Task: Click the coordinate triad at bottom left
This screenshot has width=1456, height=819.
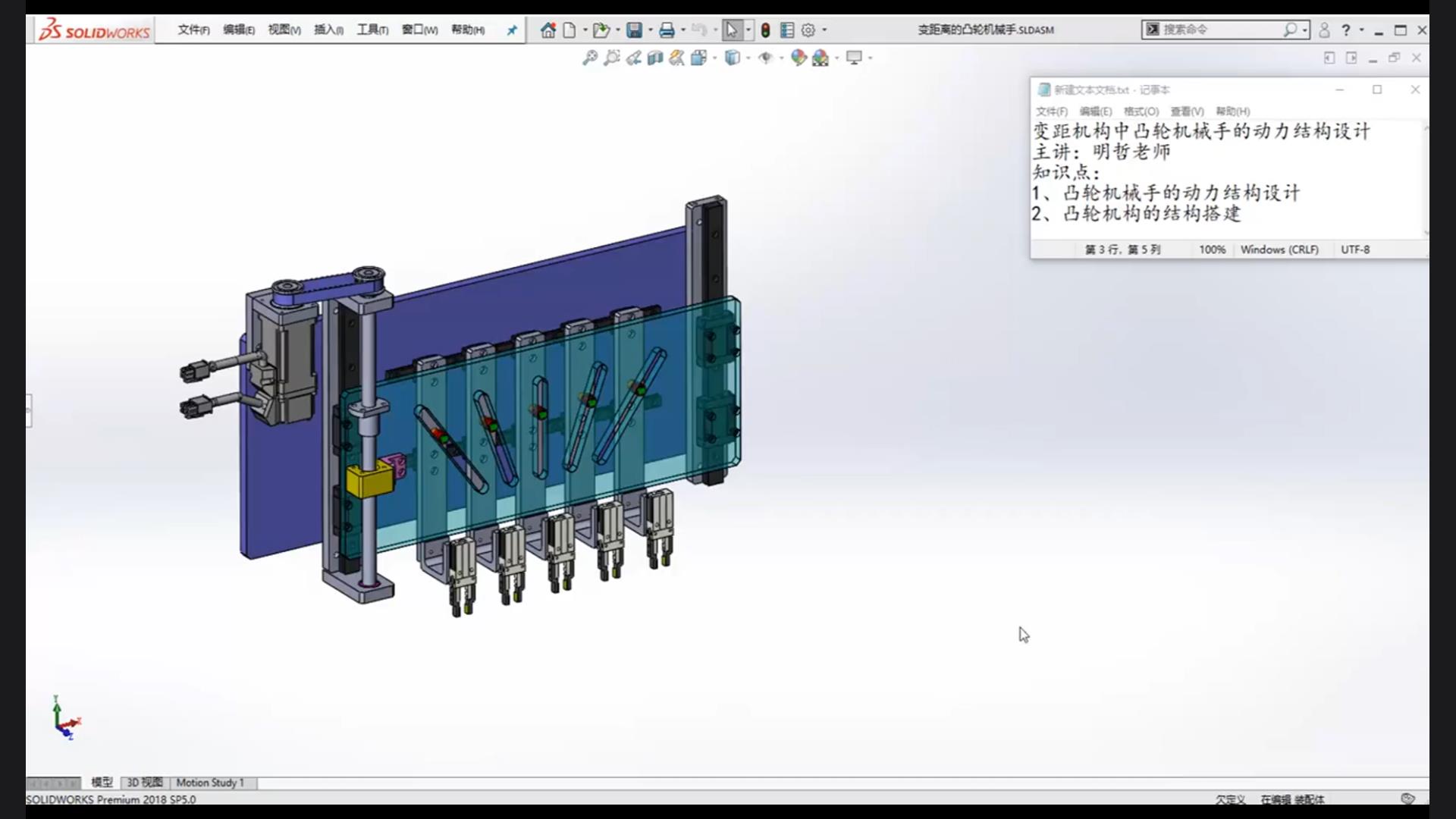Action: click(x=65, y=717)
